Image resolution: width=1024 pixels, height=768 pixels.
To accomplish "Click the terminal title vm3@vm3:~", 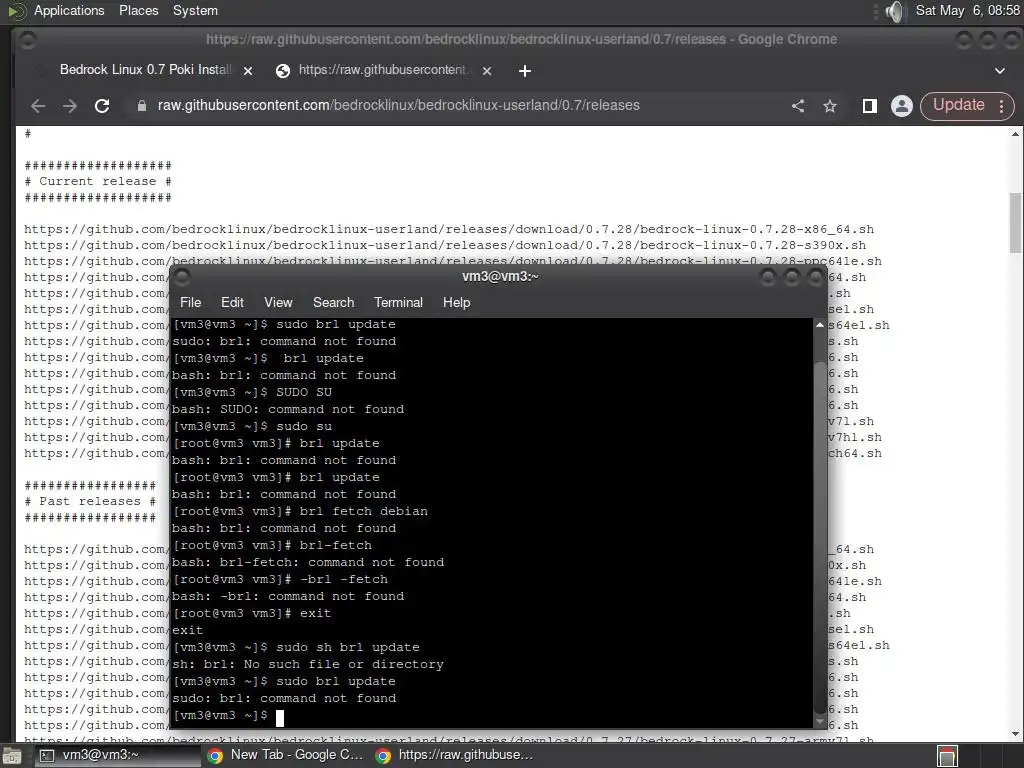I will coord(500,276).
